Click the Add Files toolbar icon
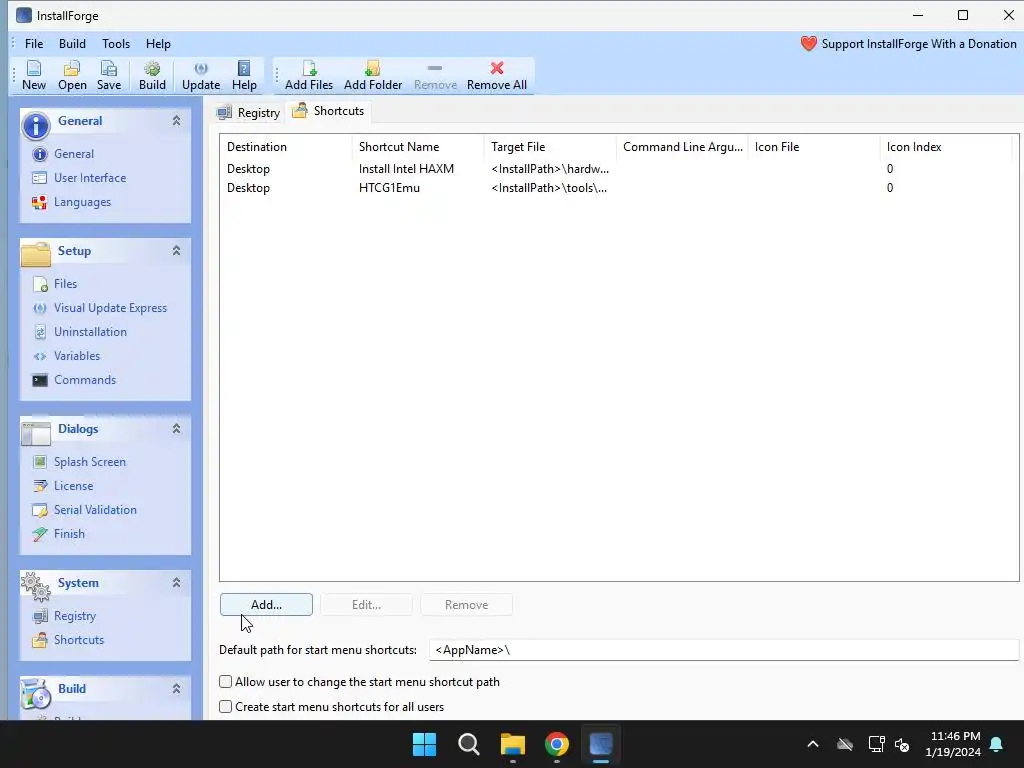 pyautogui.click(x=309, y=76)
